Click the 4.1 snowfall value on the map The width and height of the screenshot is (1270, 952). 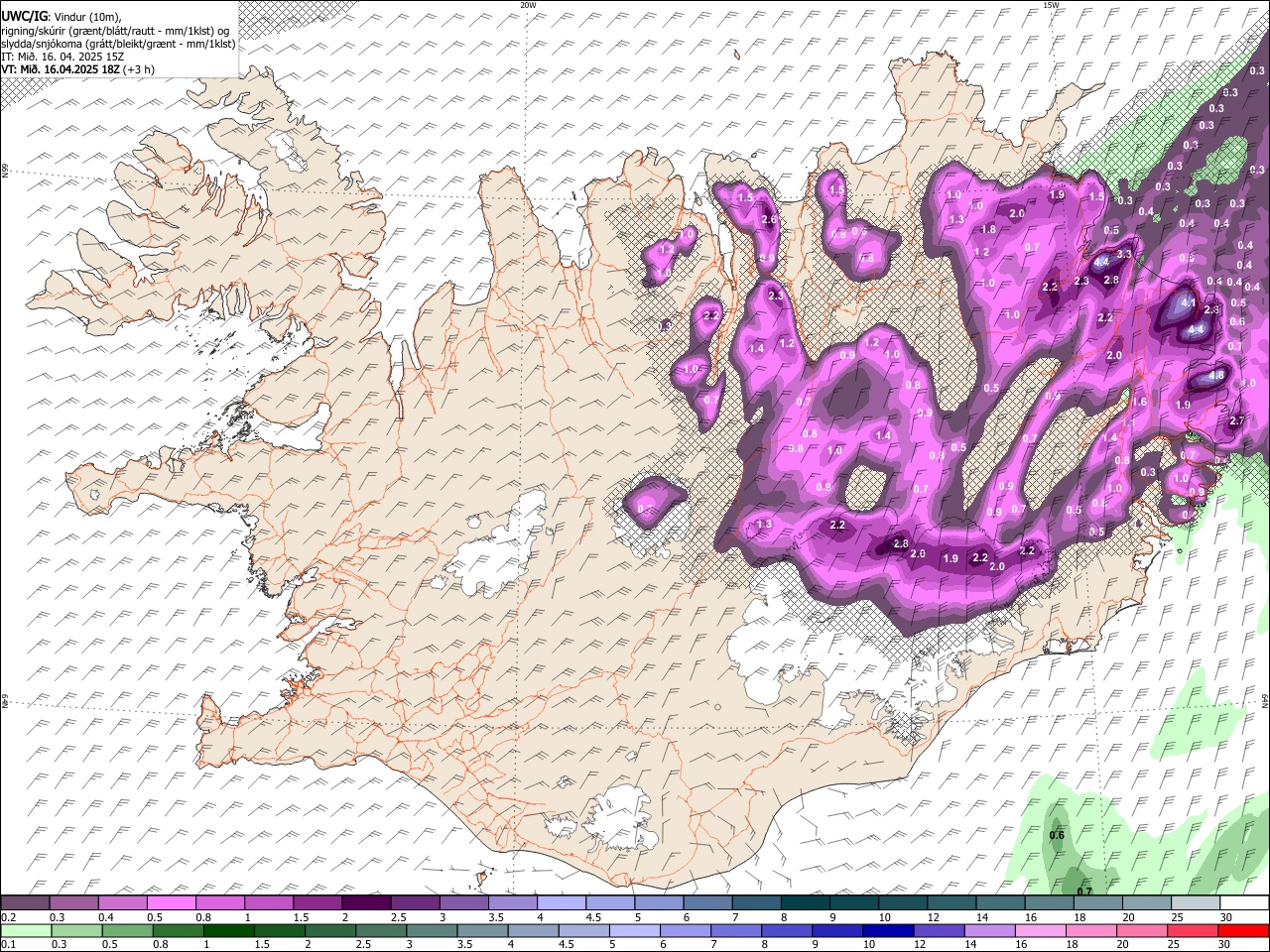1191,300
